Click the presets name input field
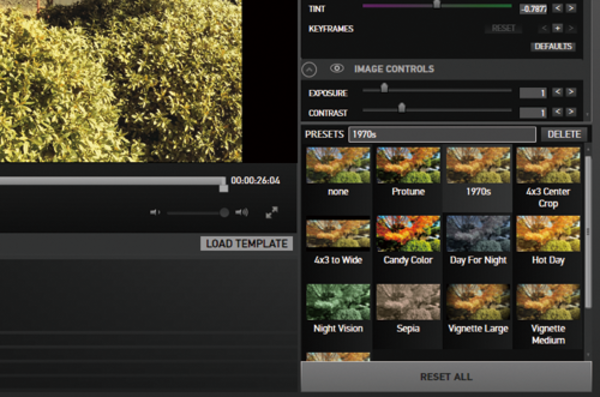600x397 pixels. (x=442, y=134)
